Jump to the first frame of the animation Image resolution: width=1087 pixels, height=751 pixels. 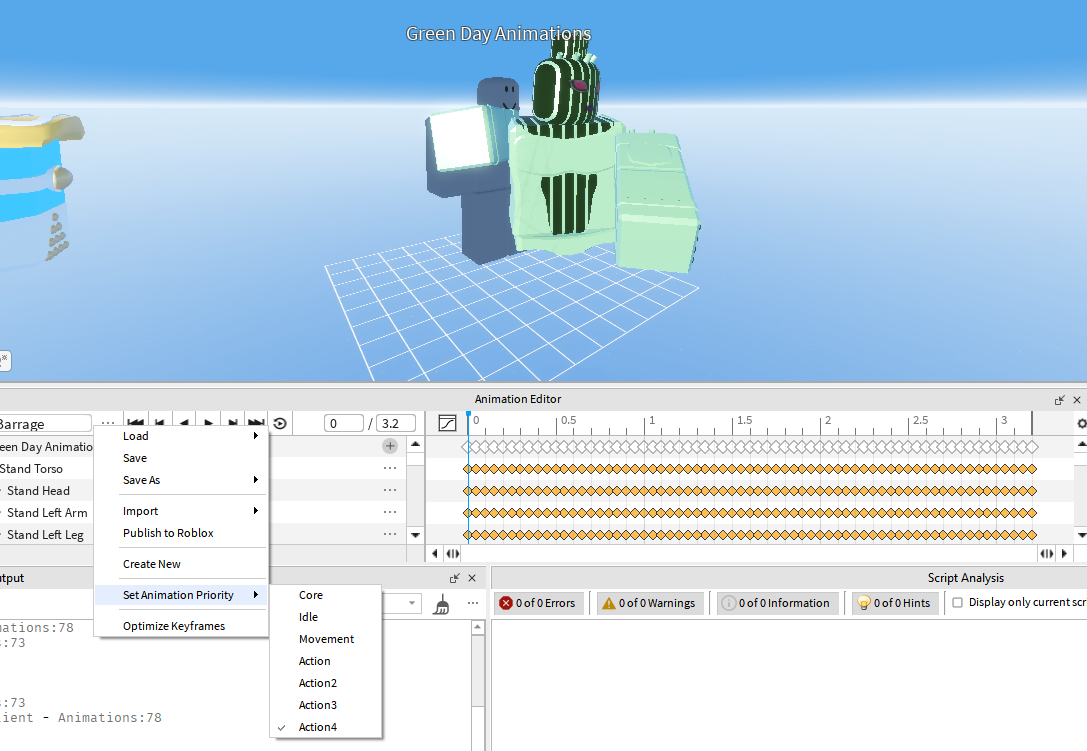(x=136, y=422)
